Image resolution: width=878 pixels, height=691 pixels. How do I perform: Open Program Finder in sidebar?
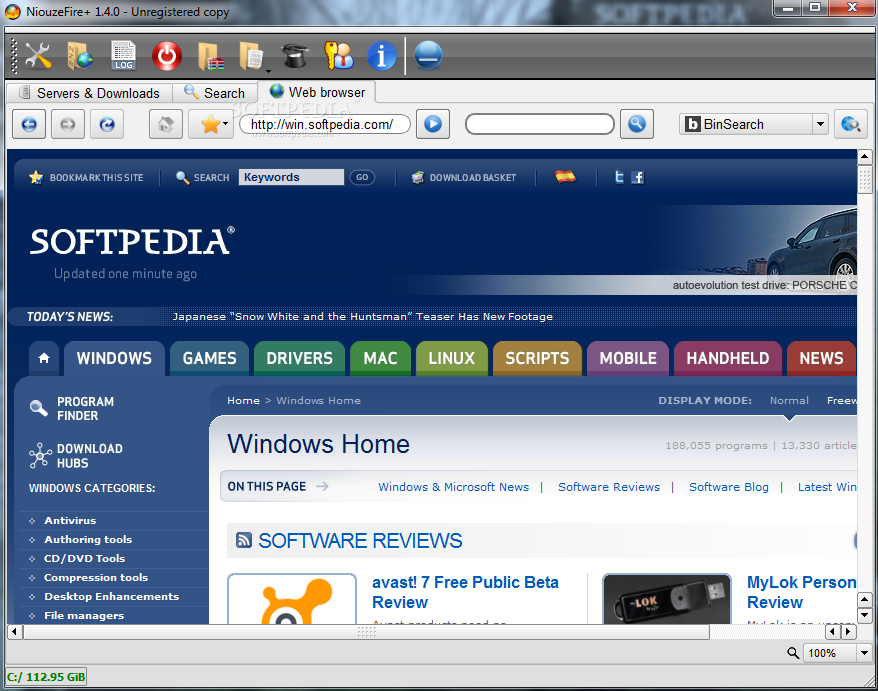pyautogui.click(x=72, y=409)
